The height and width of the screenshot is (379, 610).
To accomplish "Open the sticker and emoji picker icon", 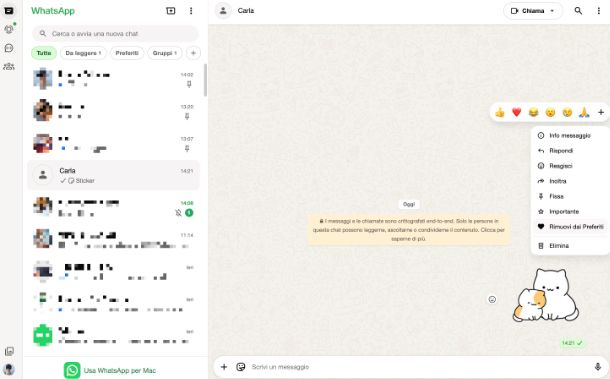I will point(241,367).
